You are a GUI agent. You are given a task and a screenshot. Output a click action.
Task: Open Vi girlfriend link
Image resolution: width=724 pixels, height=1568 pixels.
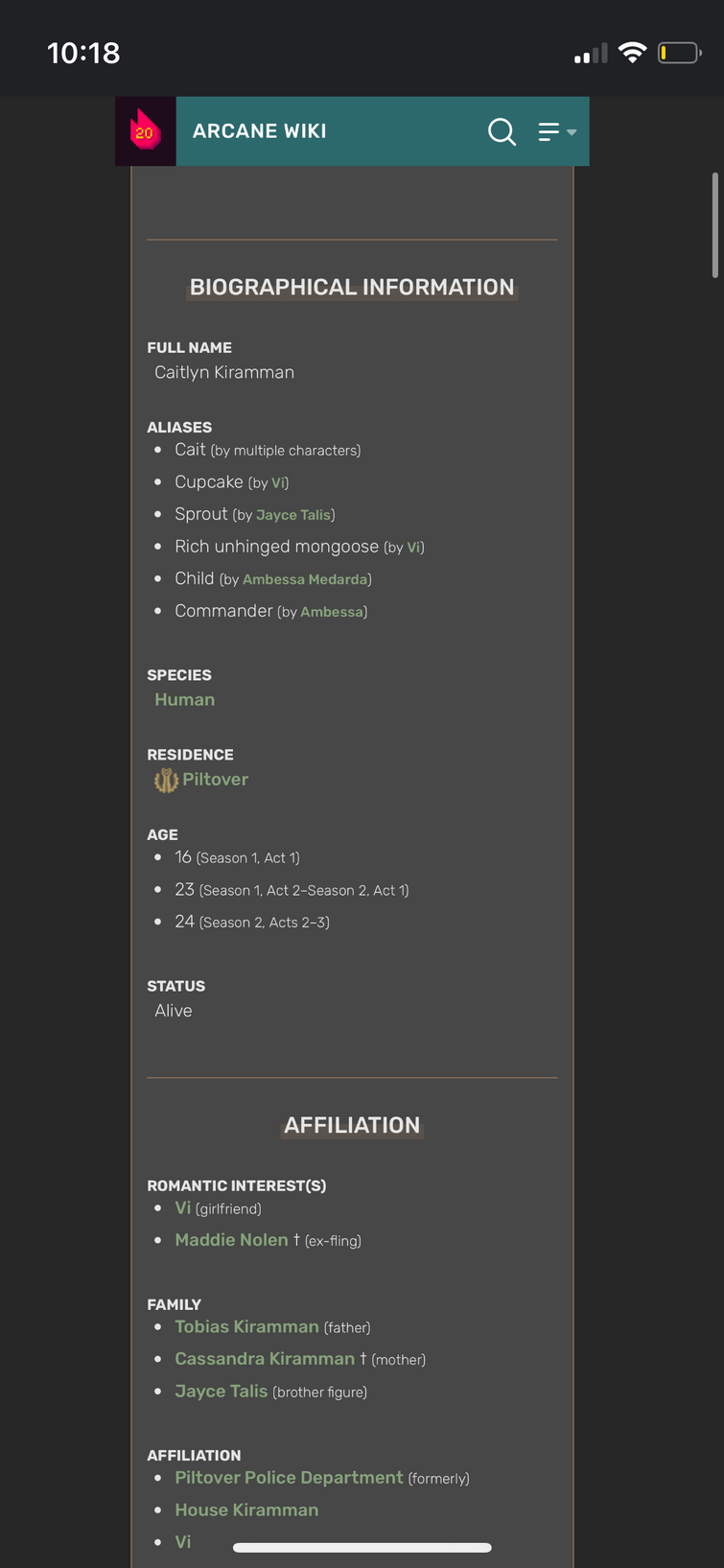183,1208
